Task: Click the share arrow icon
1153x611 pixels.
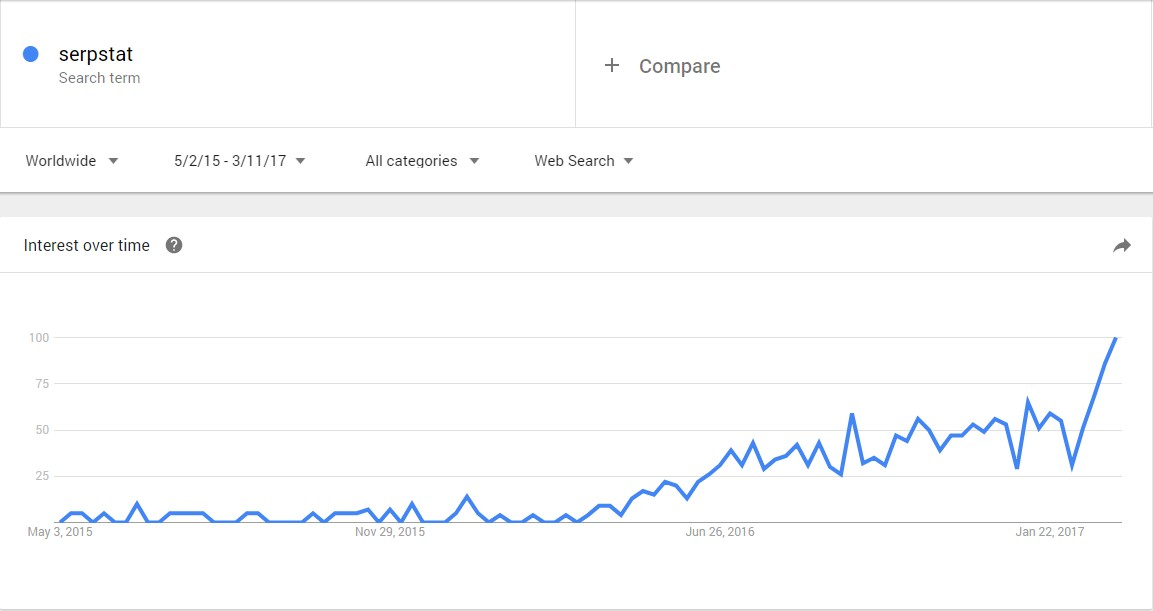Action: tap(1121, 246)
